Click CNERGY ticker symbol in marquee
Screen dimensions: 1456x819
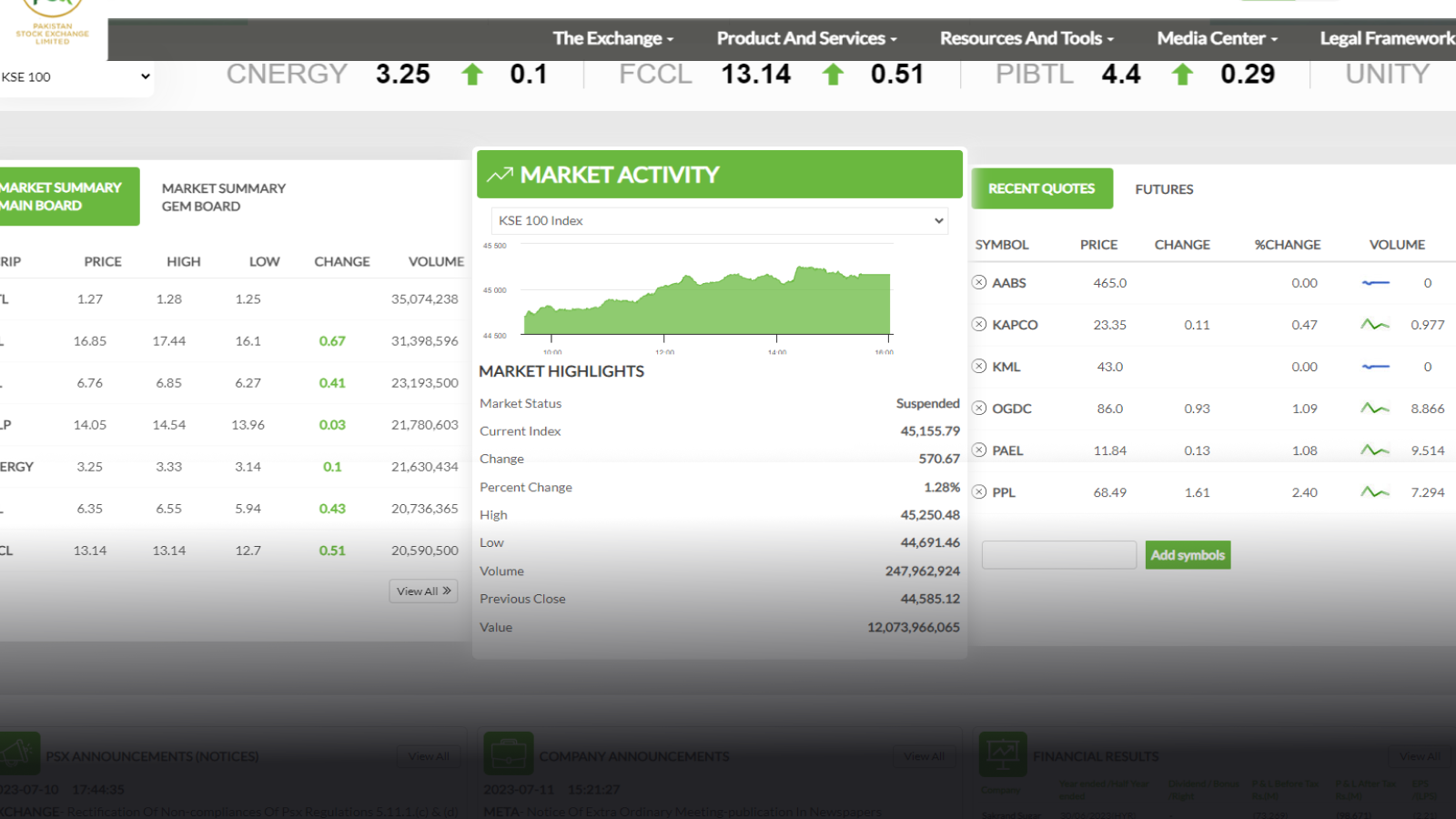(x=287, y=74)
